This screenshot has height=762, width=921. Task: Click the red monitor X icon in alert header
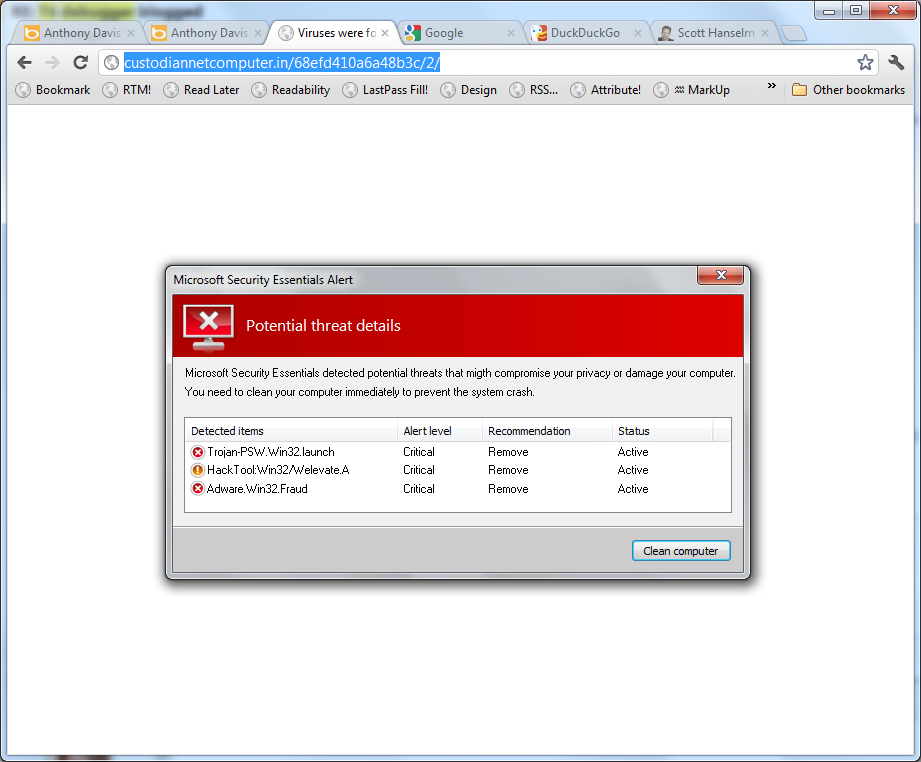(209, 327)
